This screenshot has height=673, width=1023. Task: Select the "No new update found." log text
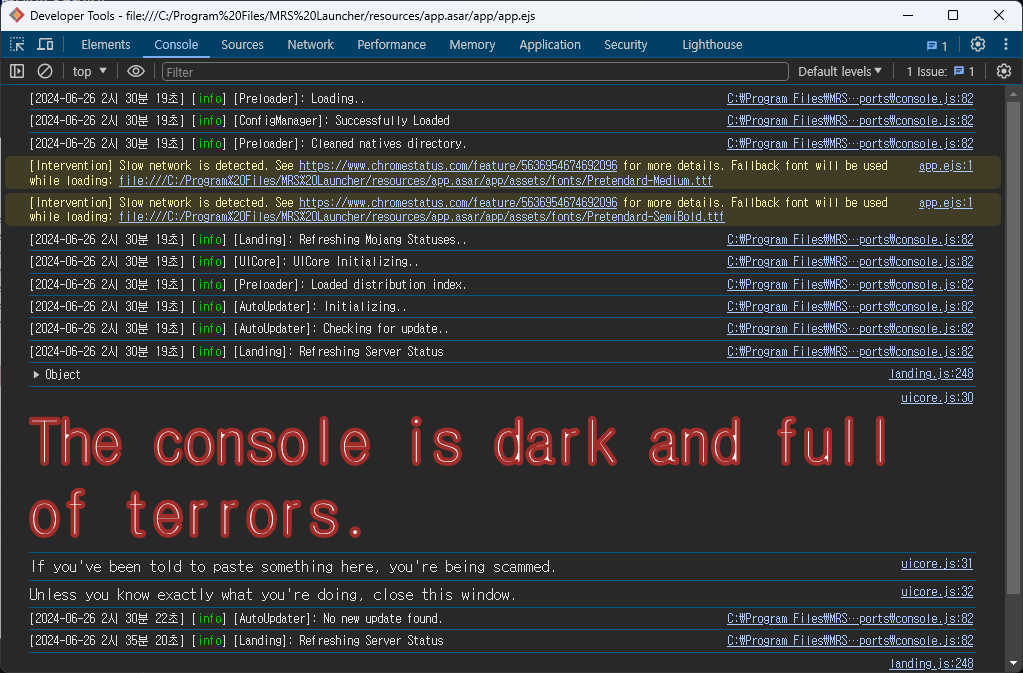click(383, 618)
